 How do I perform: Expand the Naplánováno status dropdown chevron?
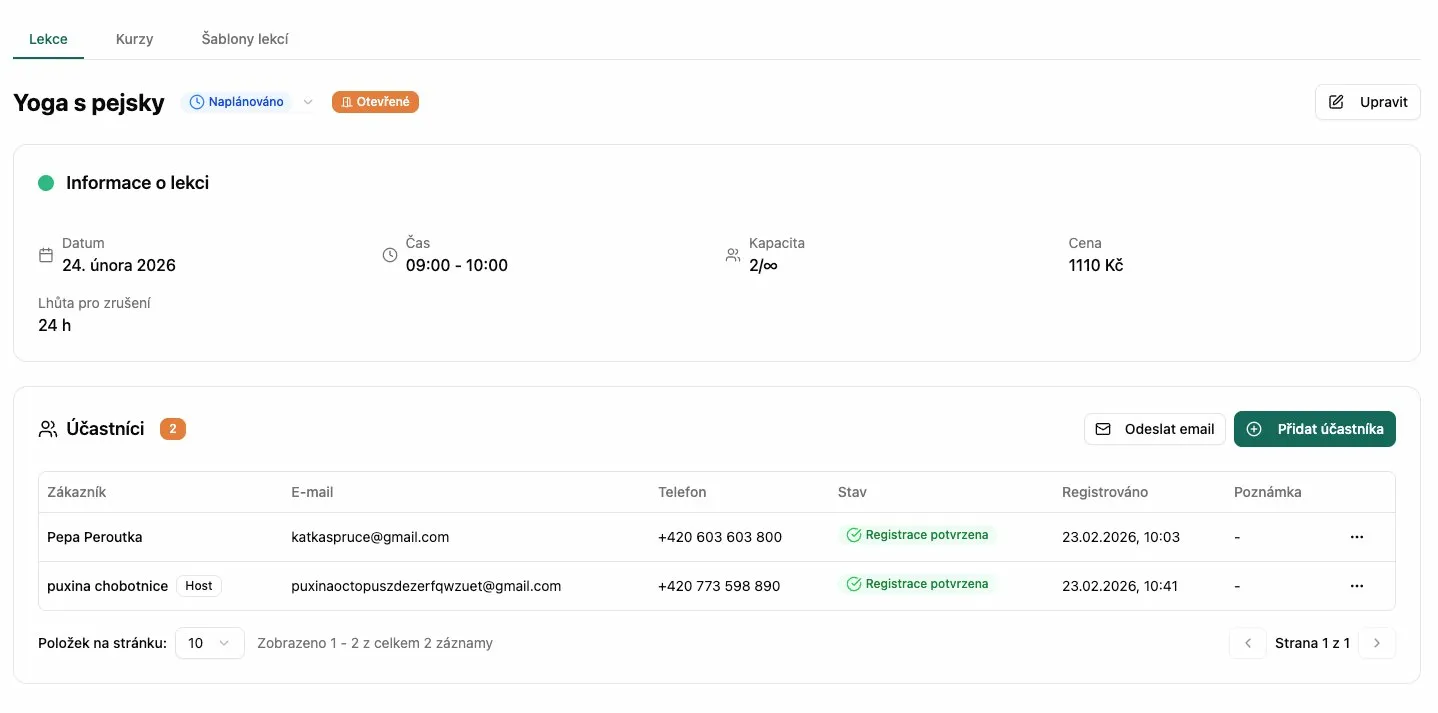(x=308, y=102)
